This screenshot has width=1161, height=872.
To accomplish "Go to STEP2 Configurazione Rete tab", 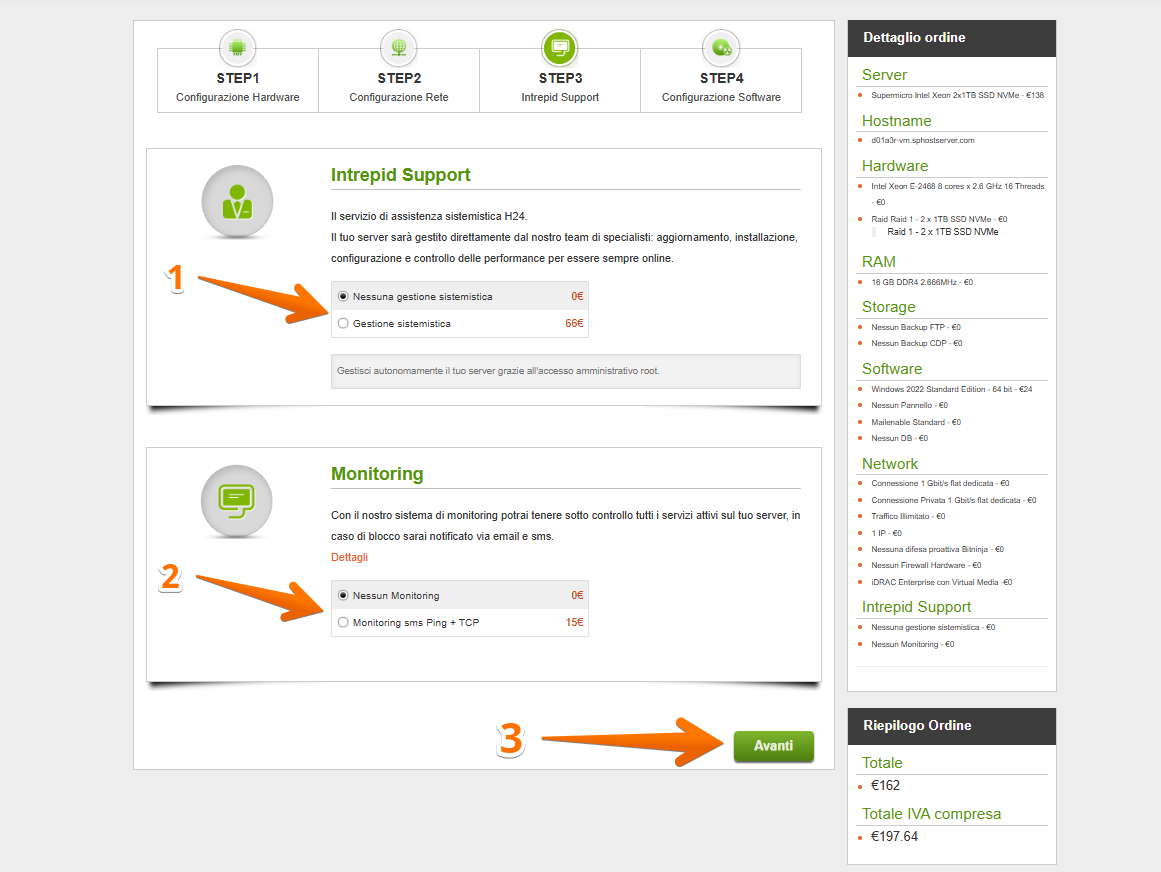I will point(399,88).
